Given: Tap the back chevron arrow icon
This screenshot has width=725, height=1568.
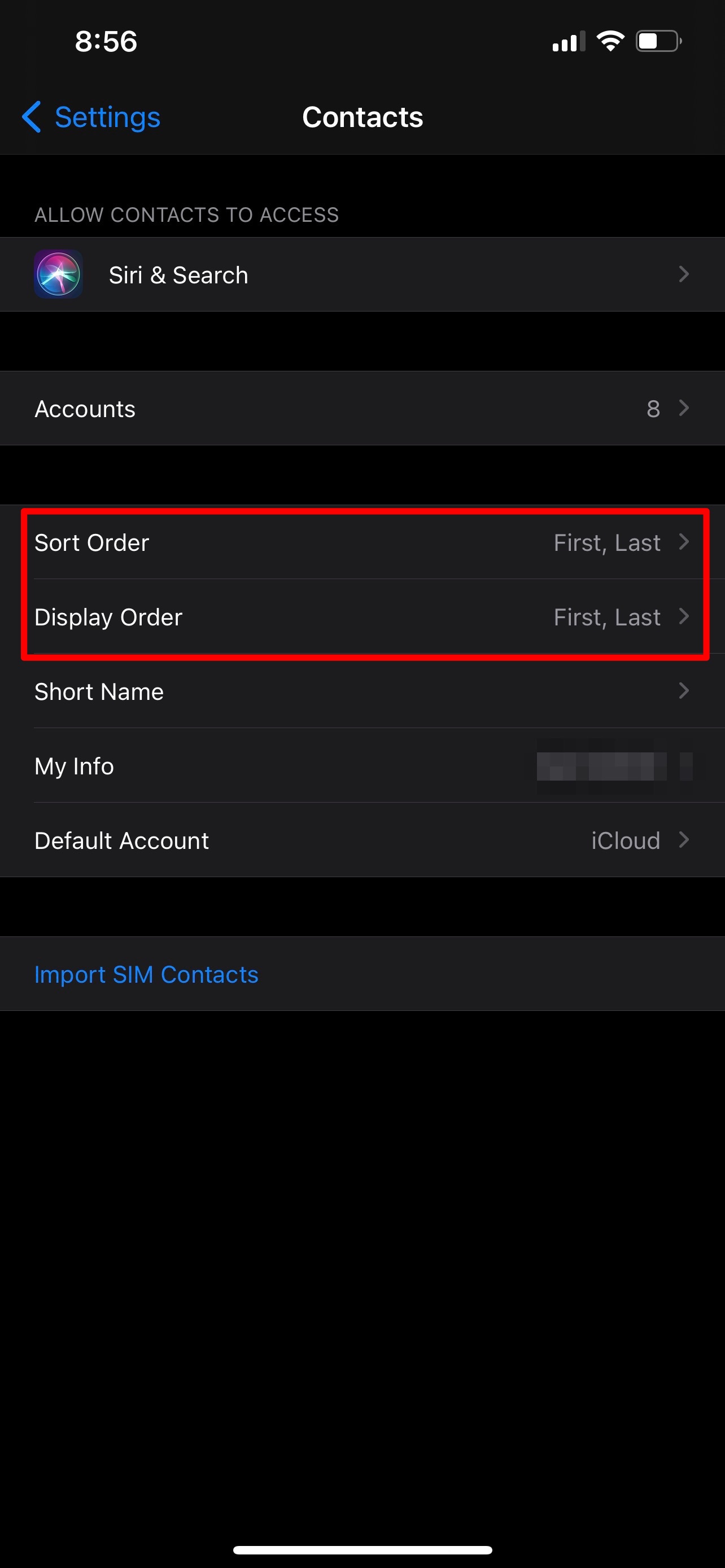Looking at the screenshot, I should point(32,117).
